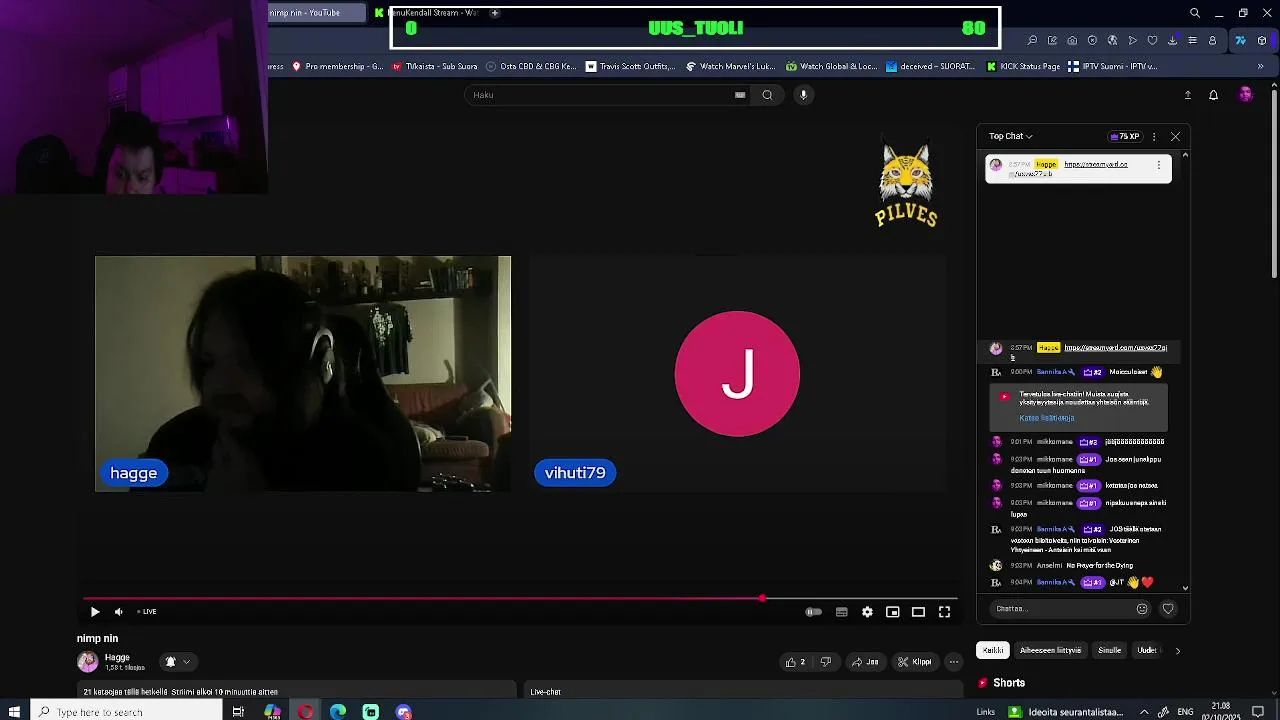Open video settings gear icon
The height and width of the screenshot is (720, 1280).
[x=867, y=612]
